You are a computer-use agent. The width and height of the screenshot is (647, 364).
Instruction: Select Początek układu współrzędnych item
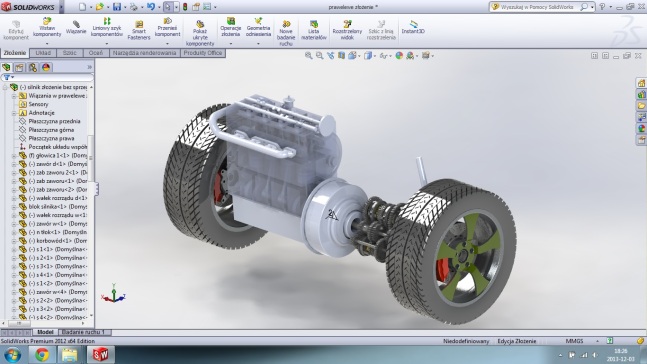[58, 147]
